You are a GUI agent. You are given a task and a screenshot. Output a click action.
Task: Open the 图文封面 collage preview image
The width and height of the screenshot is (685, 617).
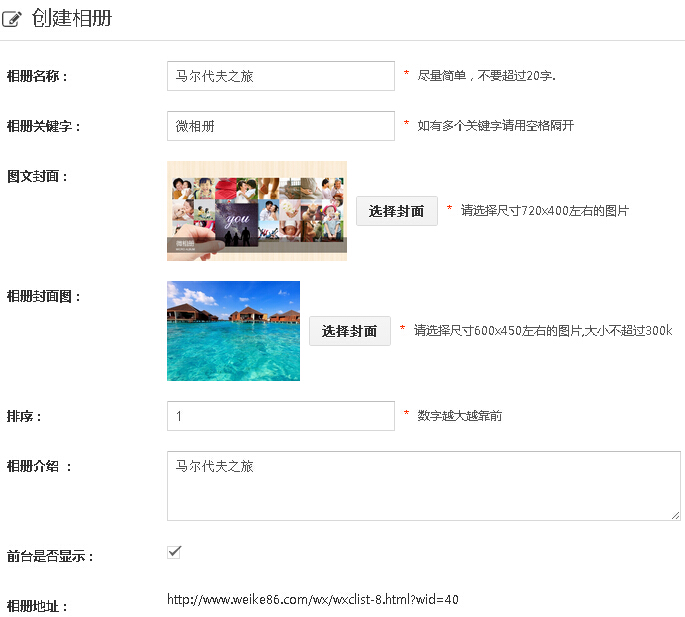click(256, 211)
